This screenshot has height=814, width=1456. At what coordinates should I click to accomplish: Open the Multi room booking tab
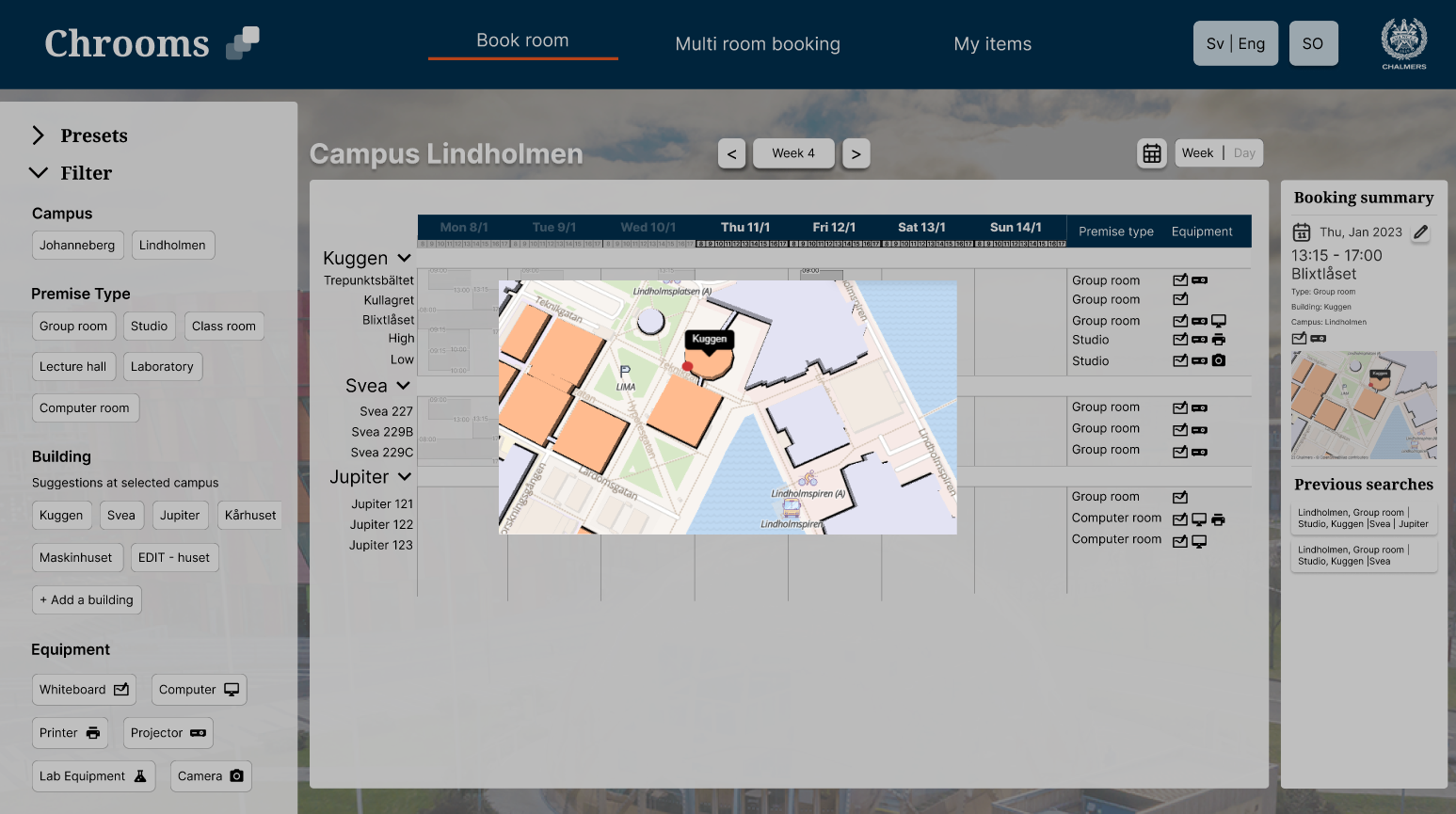[x=758, y=44]
